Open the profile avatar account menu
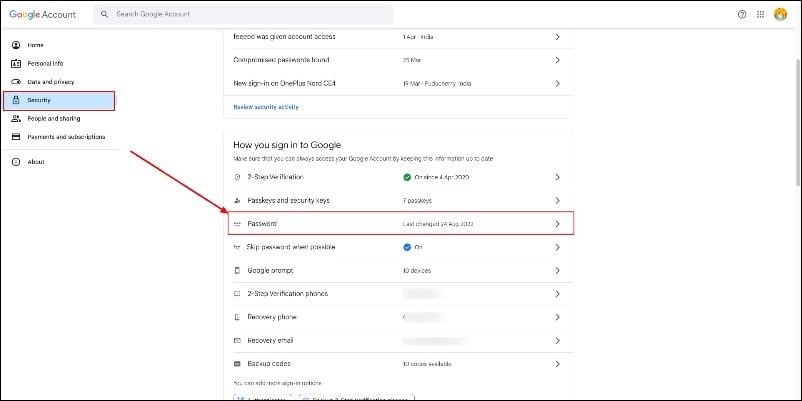Viewport: 802px width, 401px height. [x=781, y=14]
